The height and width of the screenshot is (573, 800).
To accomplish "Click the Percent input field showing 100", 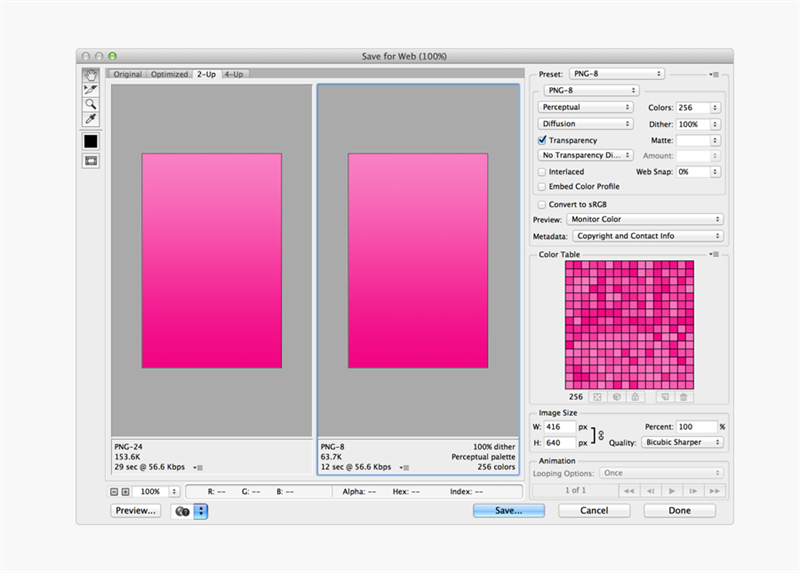I will (x=697, y=427).
